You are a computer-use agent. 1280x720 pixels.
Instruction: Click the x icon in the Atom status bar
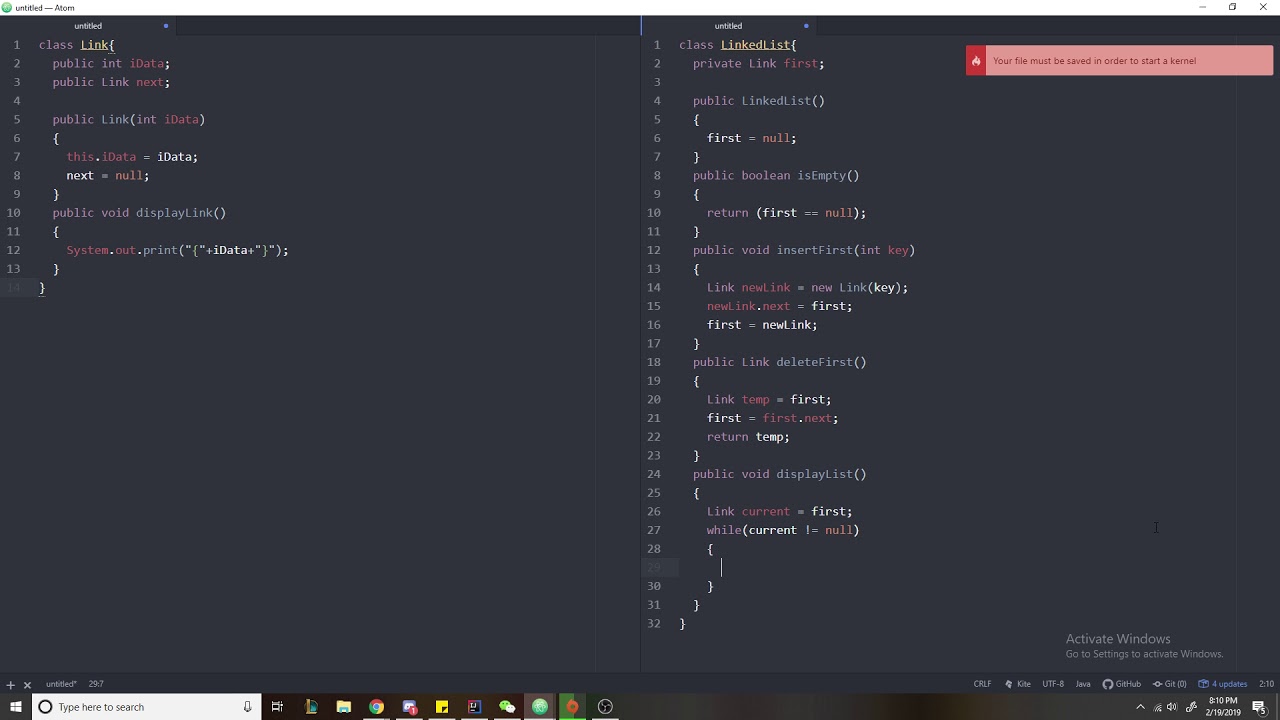click(27, 685)
